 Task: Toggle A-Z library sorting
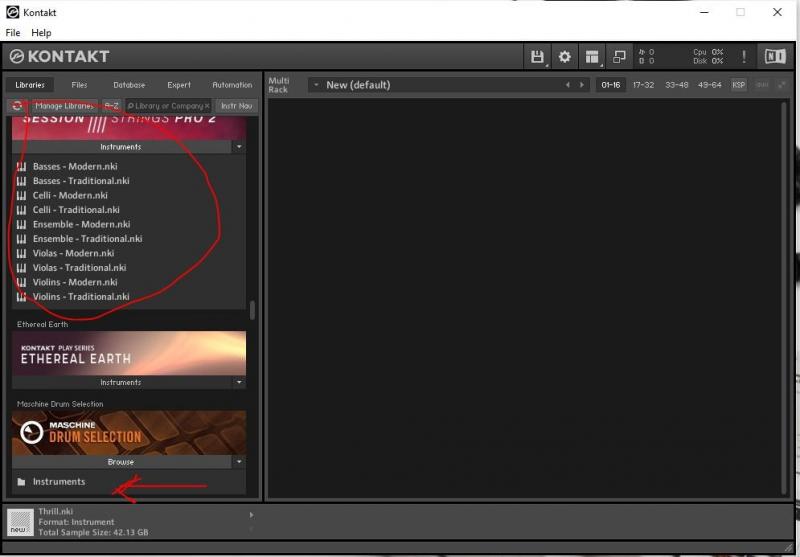(111, 106)
